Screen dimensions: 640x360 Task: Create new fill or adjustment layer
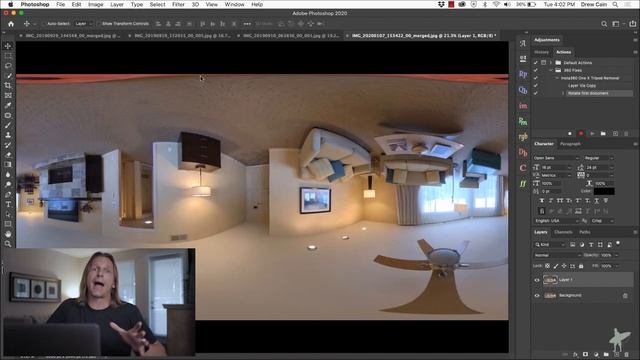point(596,355)
